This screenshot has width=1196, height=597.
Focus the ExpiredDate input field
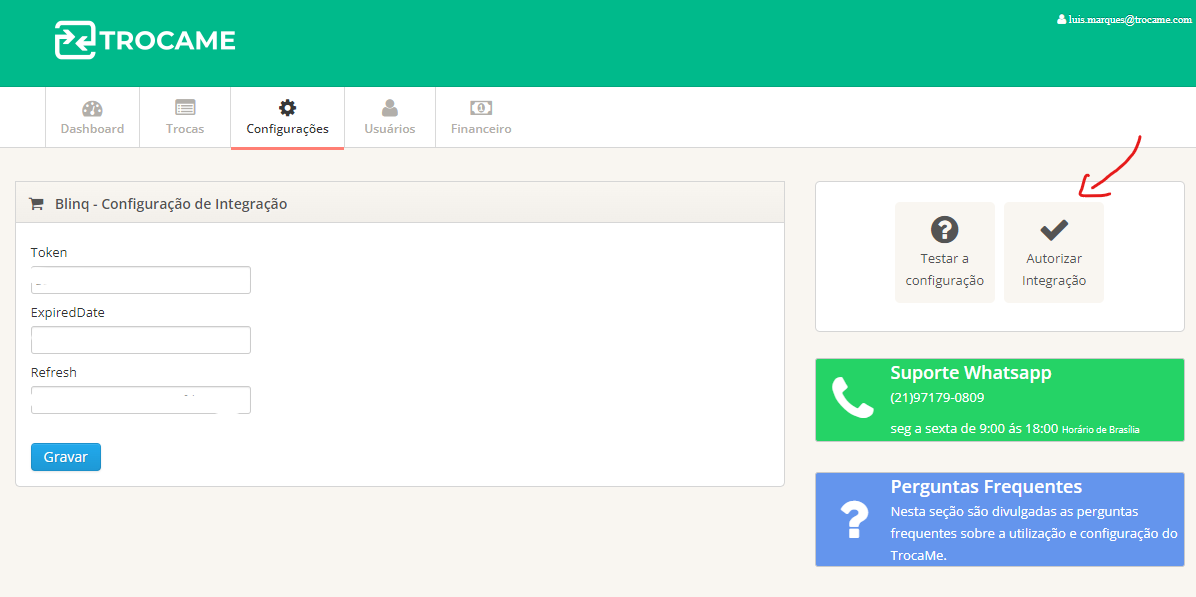141,340
